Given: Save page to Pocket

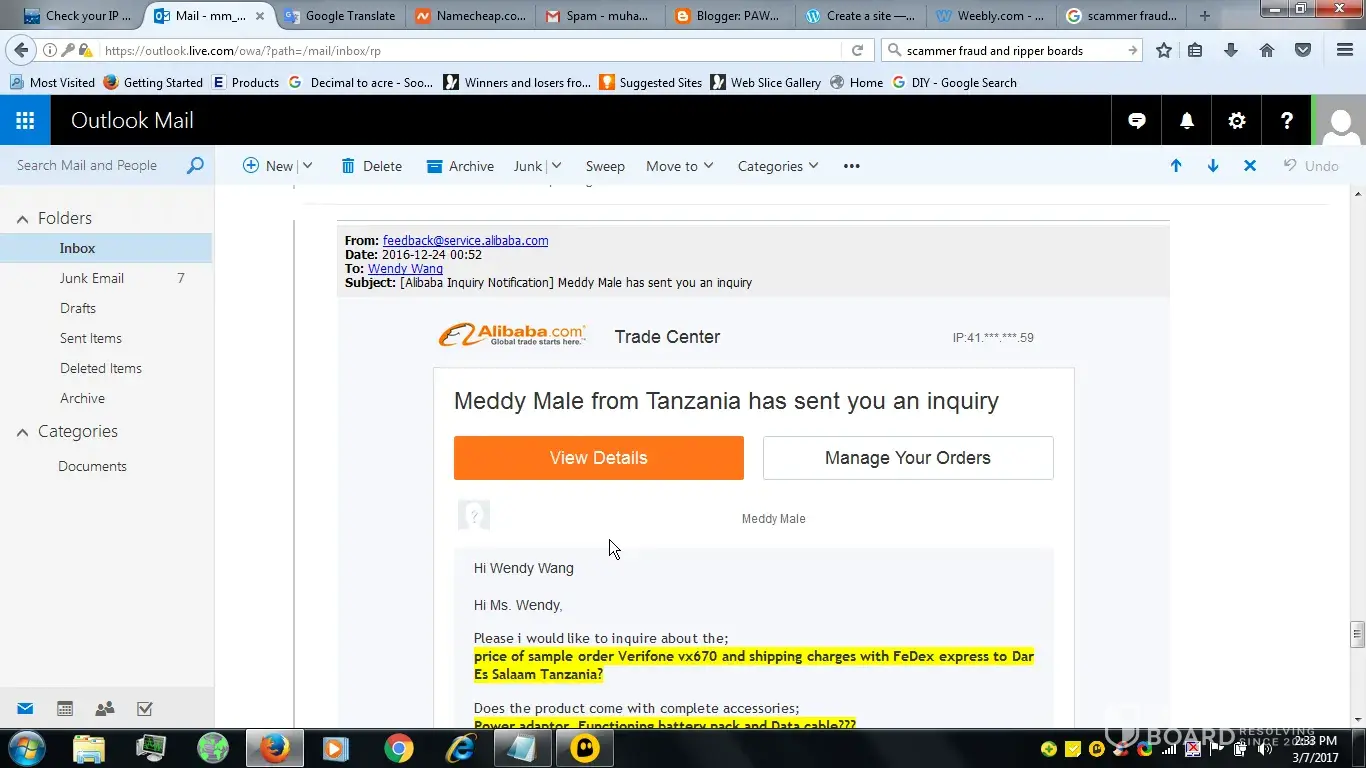Looking at the screenshot, I should coord(1303,50).
